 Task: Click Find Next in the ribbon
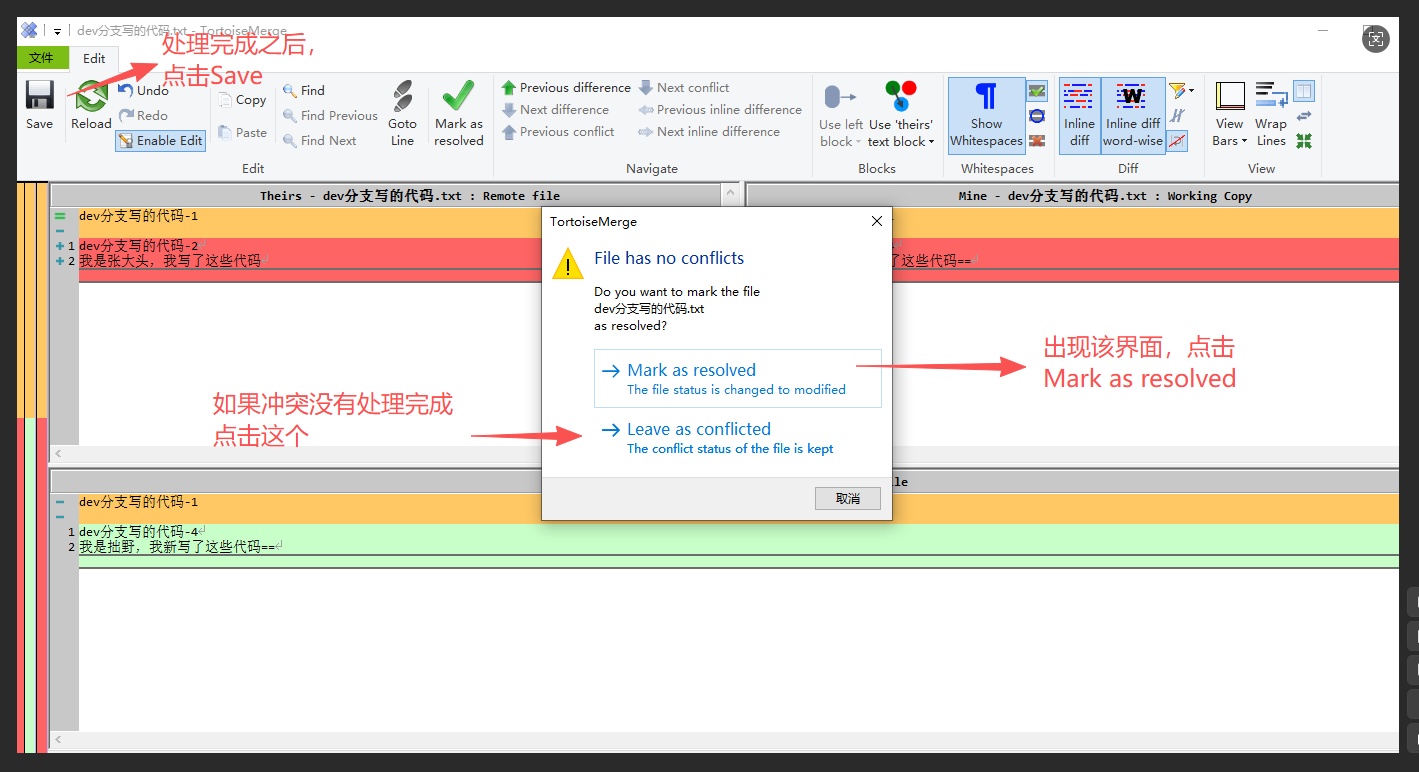(x=320, y=140)
